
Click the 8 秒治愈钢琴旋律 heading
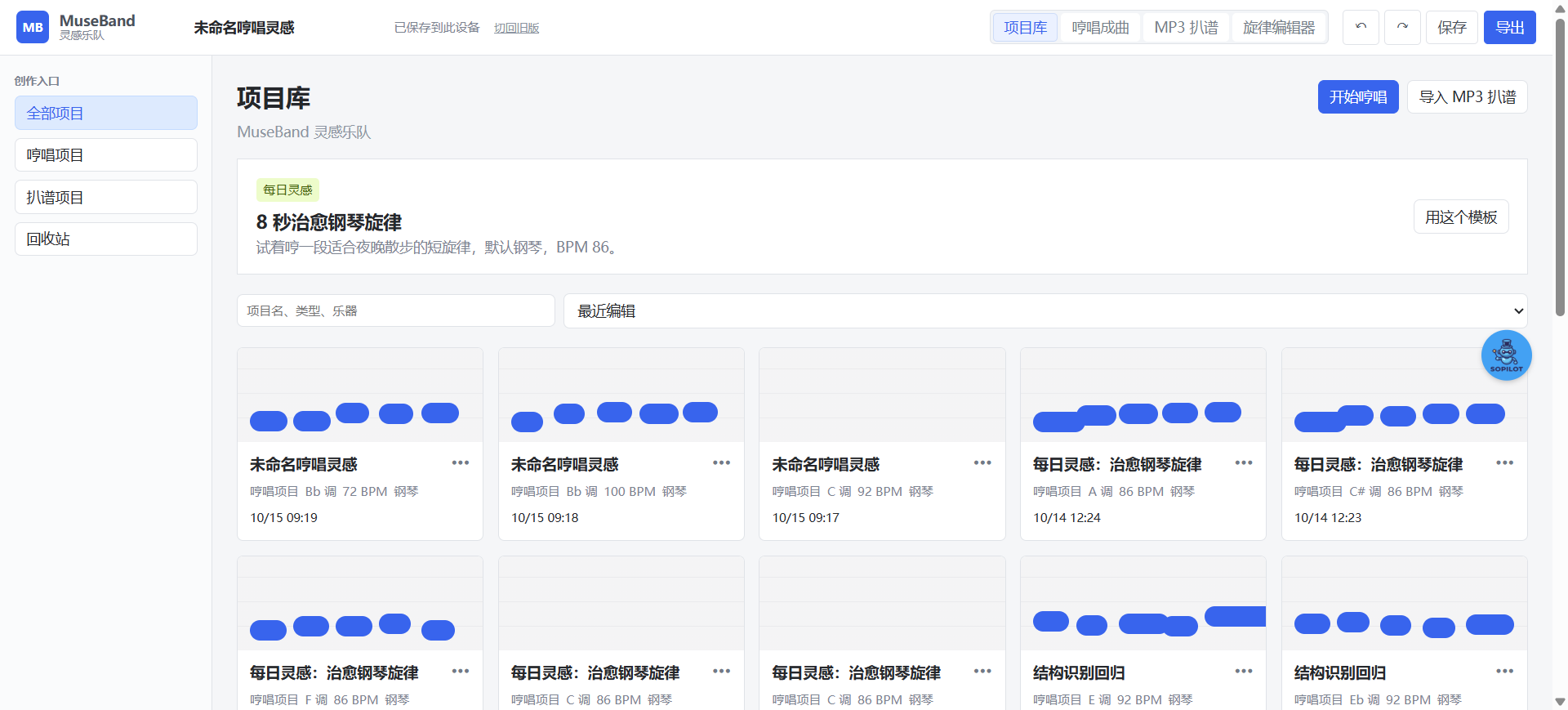pos(329,222)
